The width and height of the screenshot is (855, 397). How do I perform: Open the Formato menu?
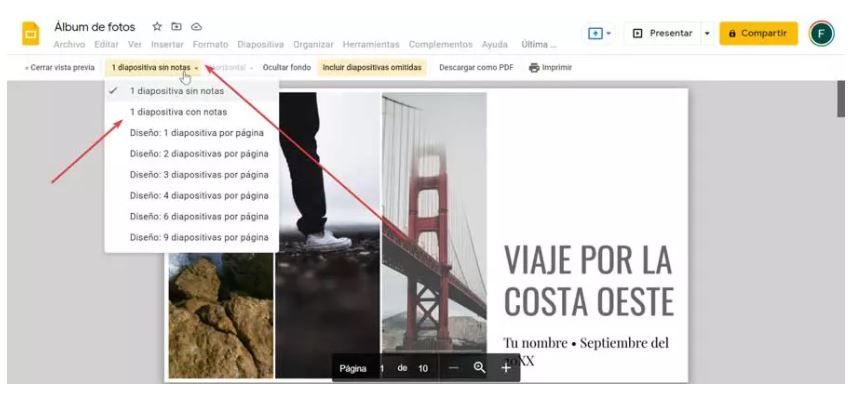pyautogui.click(x=210, y=45)
